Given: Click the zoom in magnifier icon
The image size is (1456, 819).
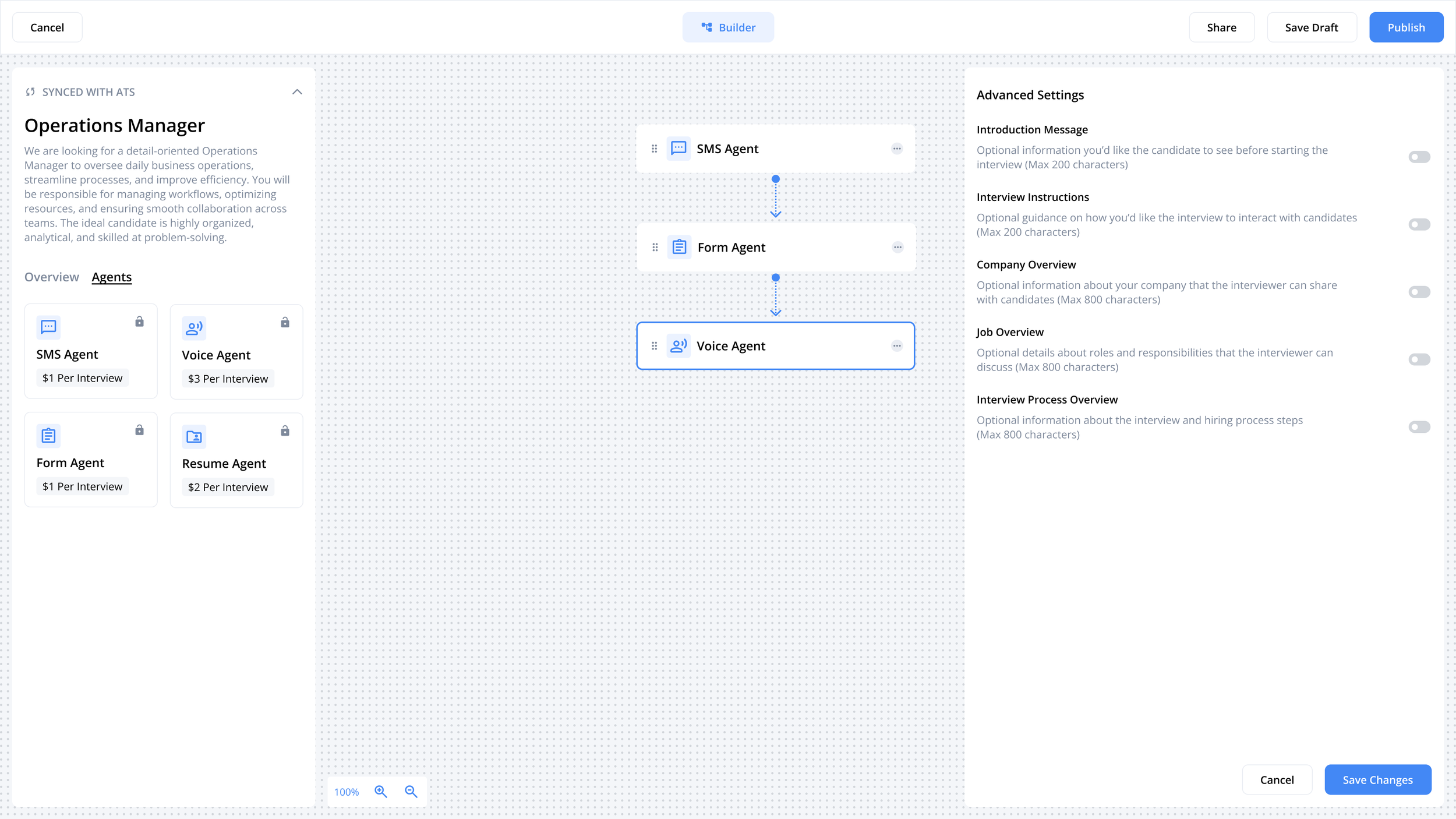Looking at the screenshot, I should (x=381, y=791).
